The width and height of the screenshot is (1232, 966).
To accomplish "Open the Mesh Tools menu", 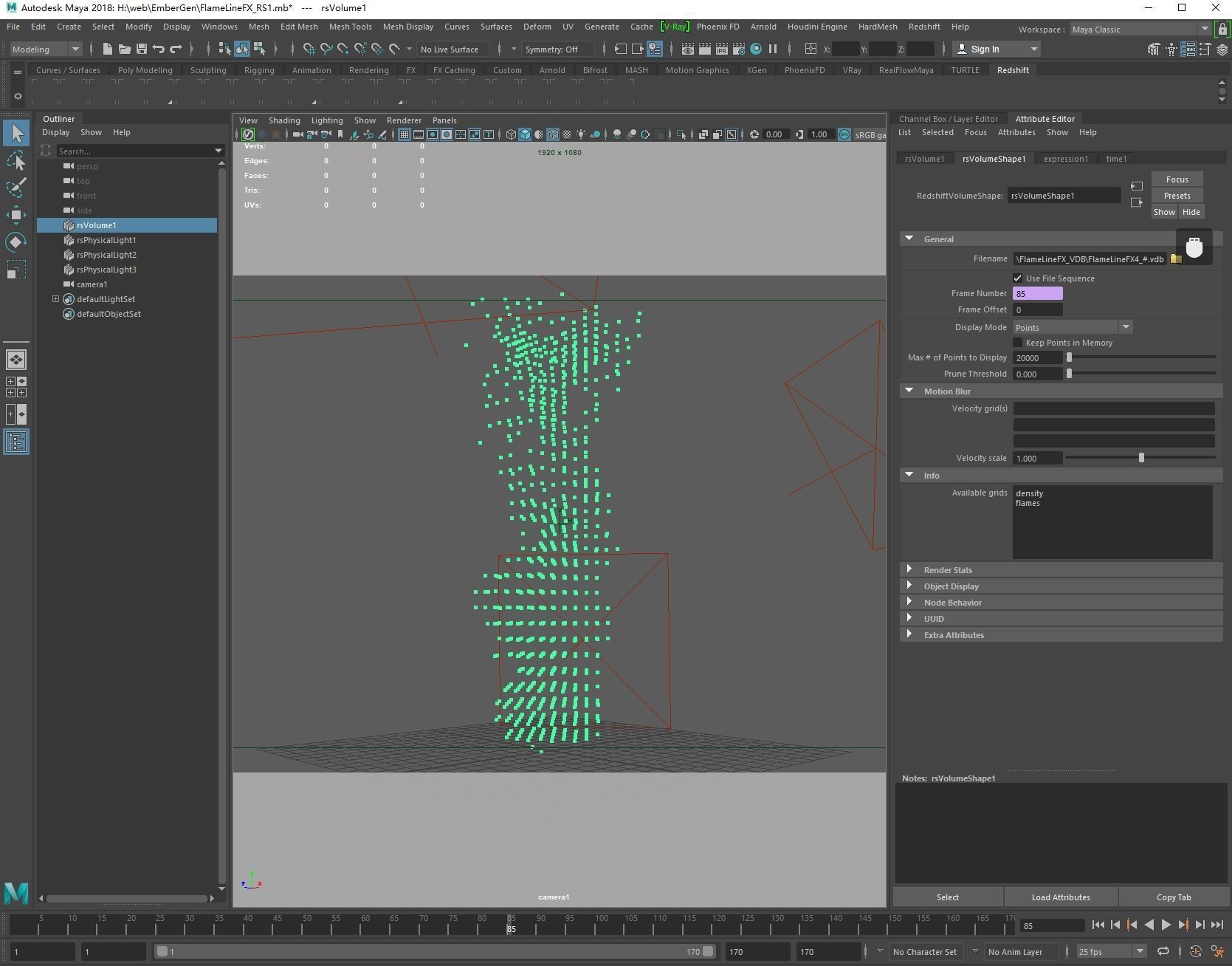I will point(350,27).
